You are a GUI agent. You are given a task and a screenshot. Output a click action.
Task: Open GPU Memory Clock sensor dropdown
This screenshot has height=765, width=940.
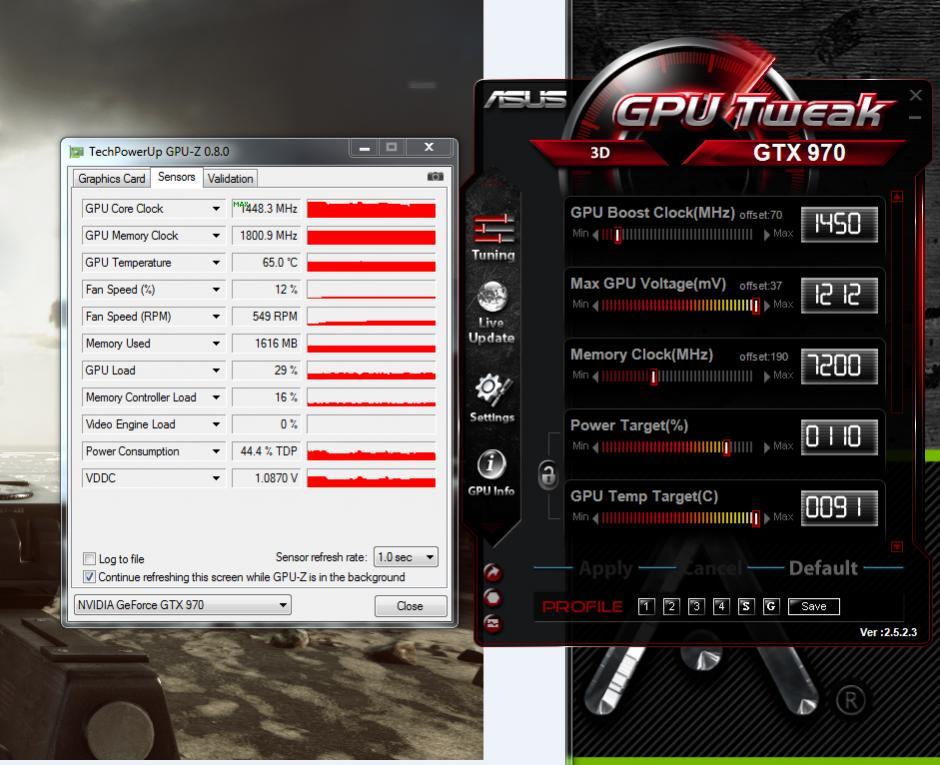tap(216, 236)
